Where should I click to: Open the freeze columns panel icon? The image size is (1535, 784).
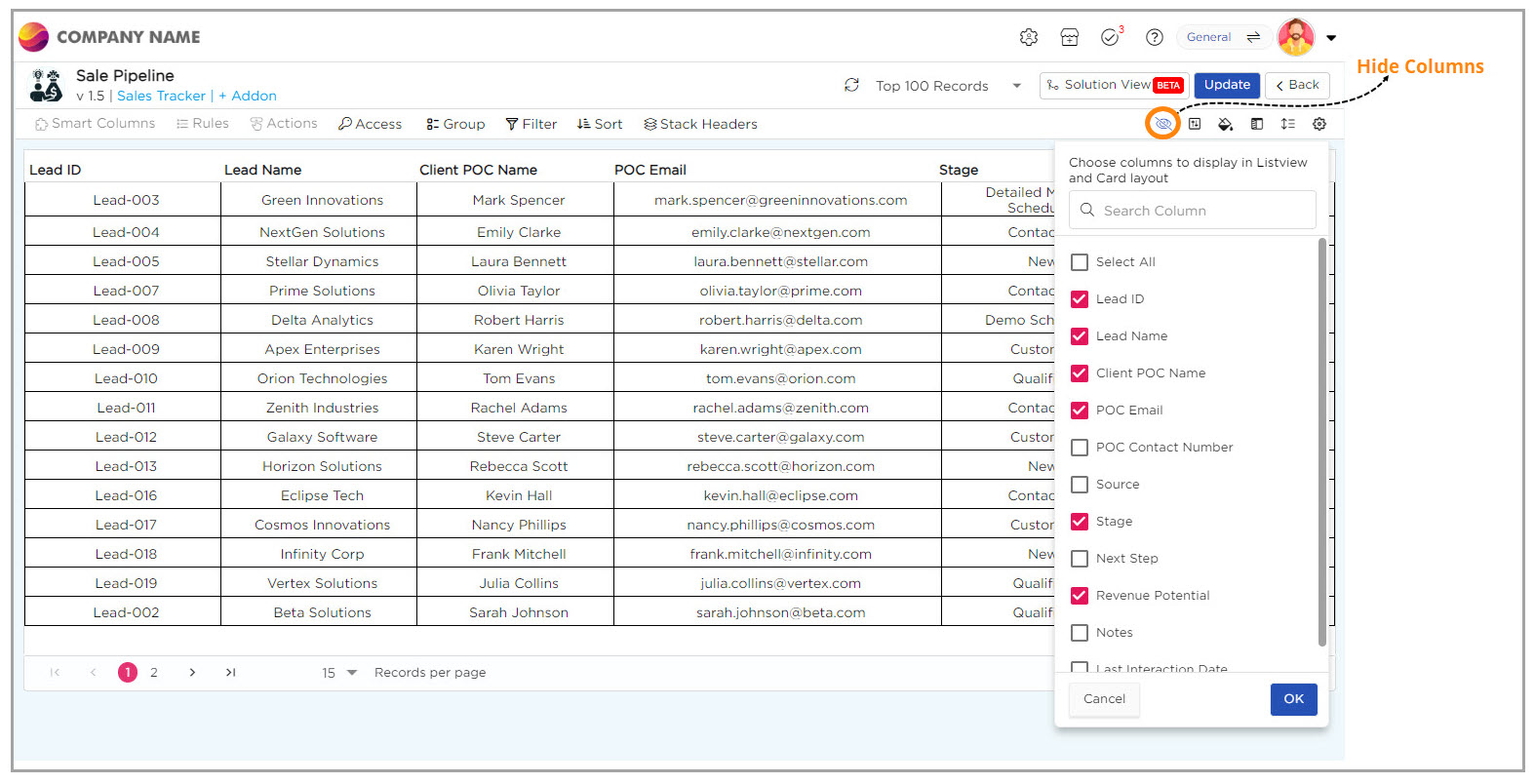click(1257, 124)
